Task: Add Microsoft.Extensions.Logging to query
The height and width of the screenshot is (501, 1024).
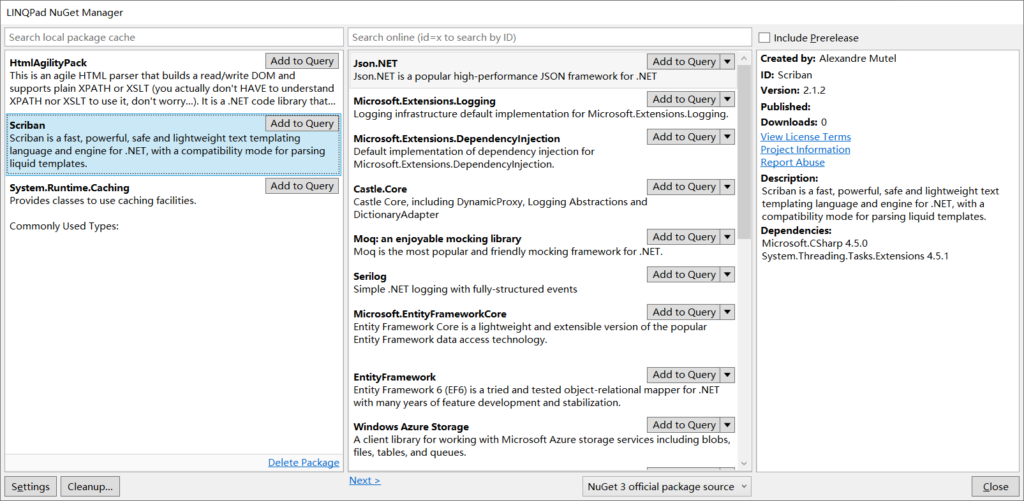Action: click(684, 99)
